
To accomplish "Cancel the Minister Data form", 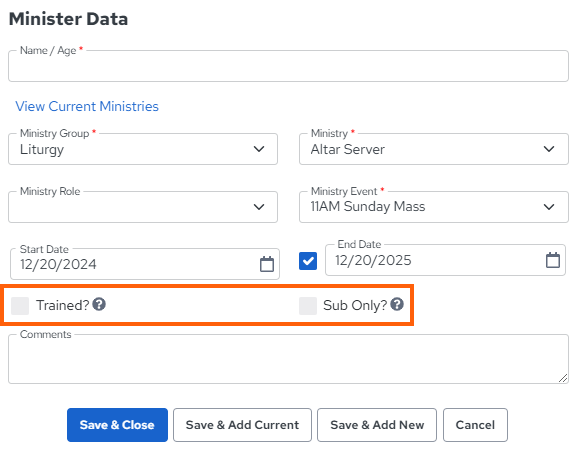I will click(475, 425).
